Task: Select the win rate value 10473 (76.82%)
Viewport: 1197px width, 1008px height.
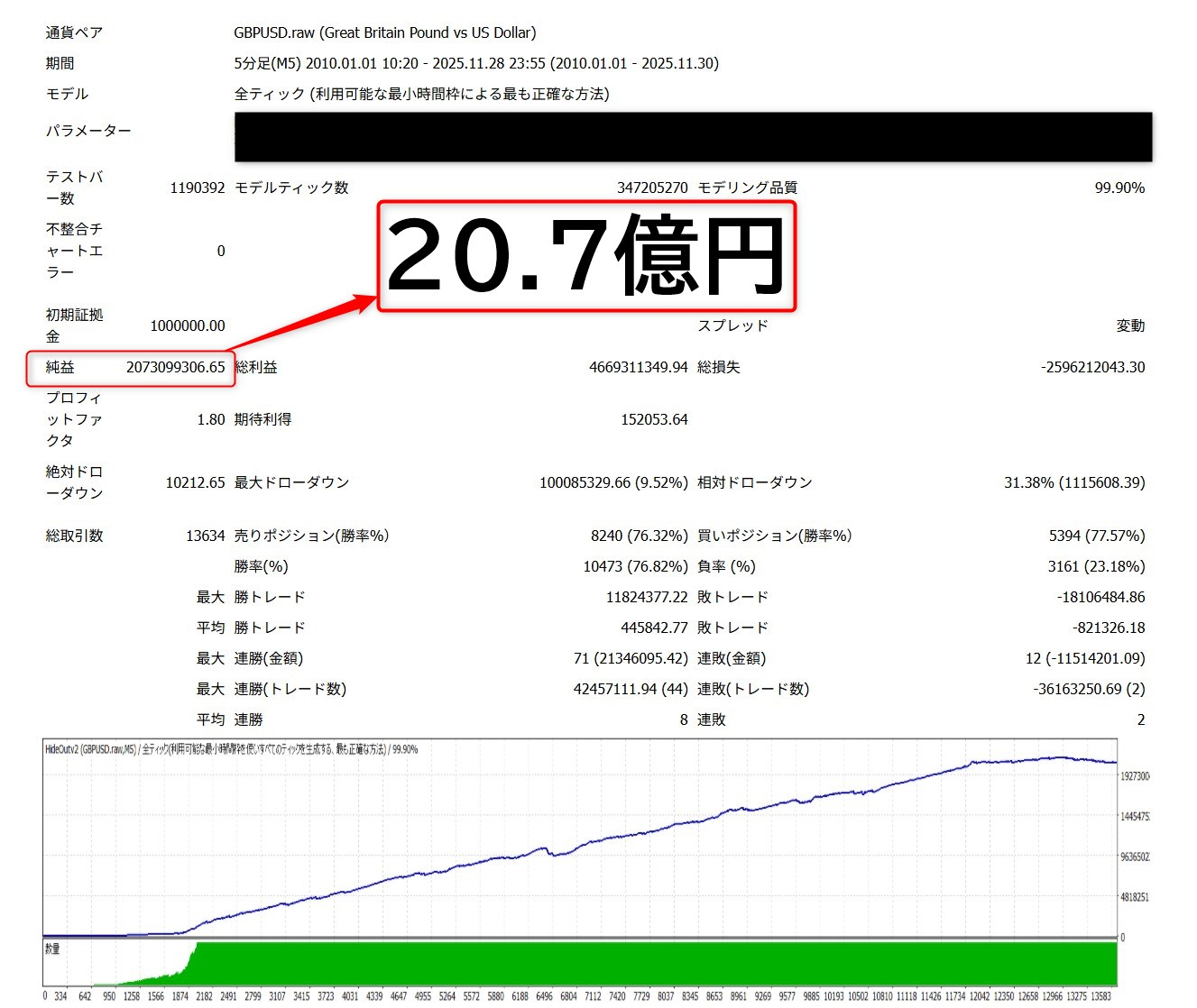Action: 635,566
